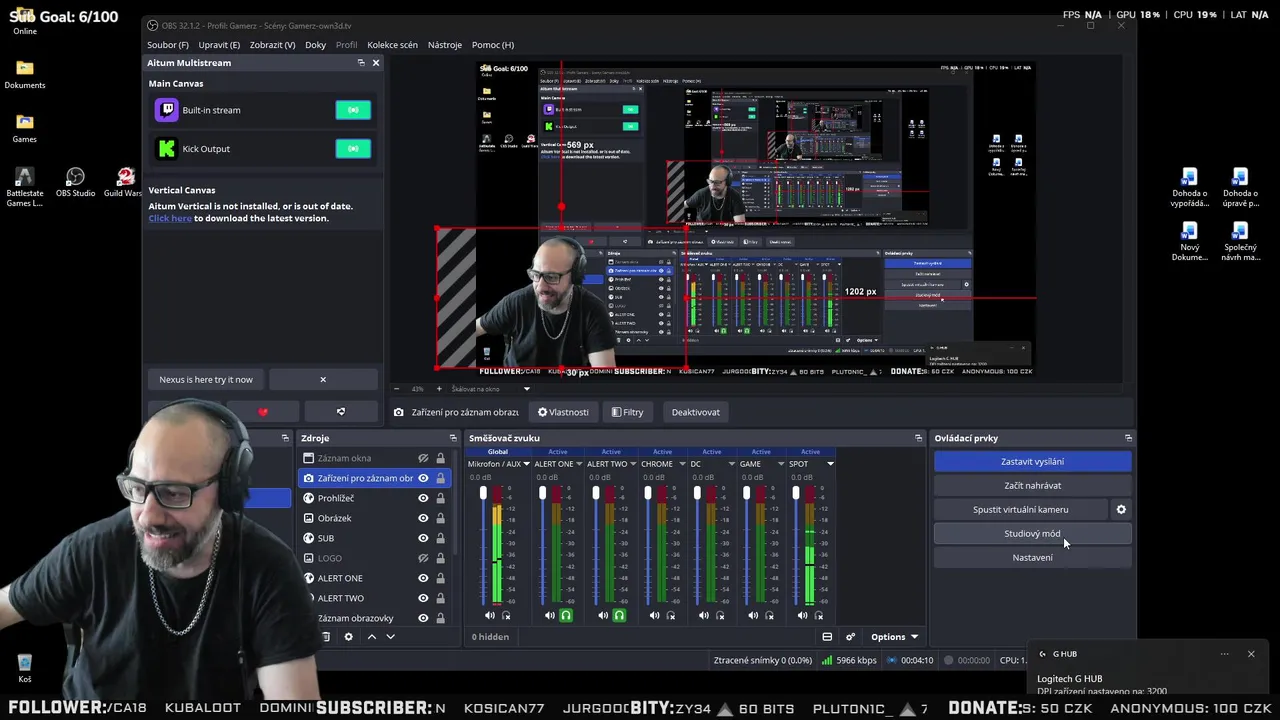This screenshot has width=1280, height=720.
Task: Open ALERT TWO channel dropdown arrow
Action: 633,464
